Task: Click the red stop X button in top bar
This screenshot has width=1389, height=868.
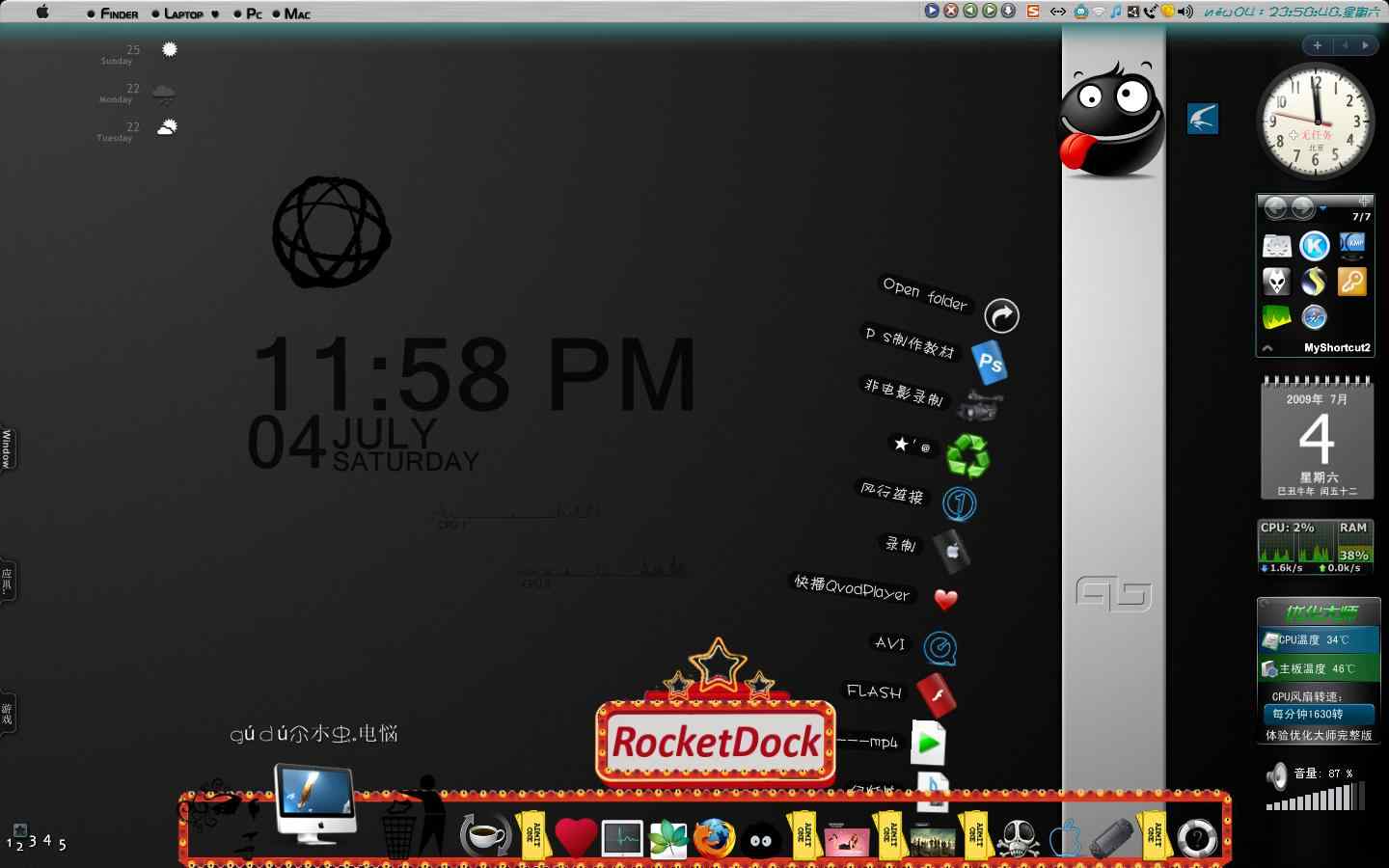Action: 951,11
